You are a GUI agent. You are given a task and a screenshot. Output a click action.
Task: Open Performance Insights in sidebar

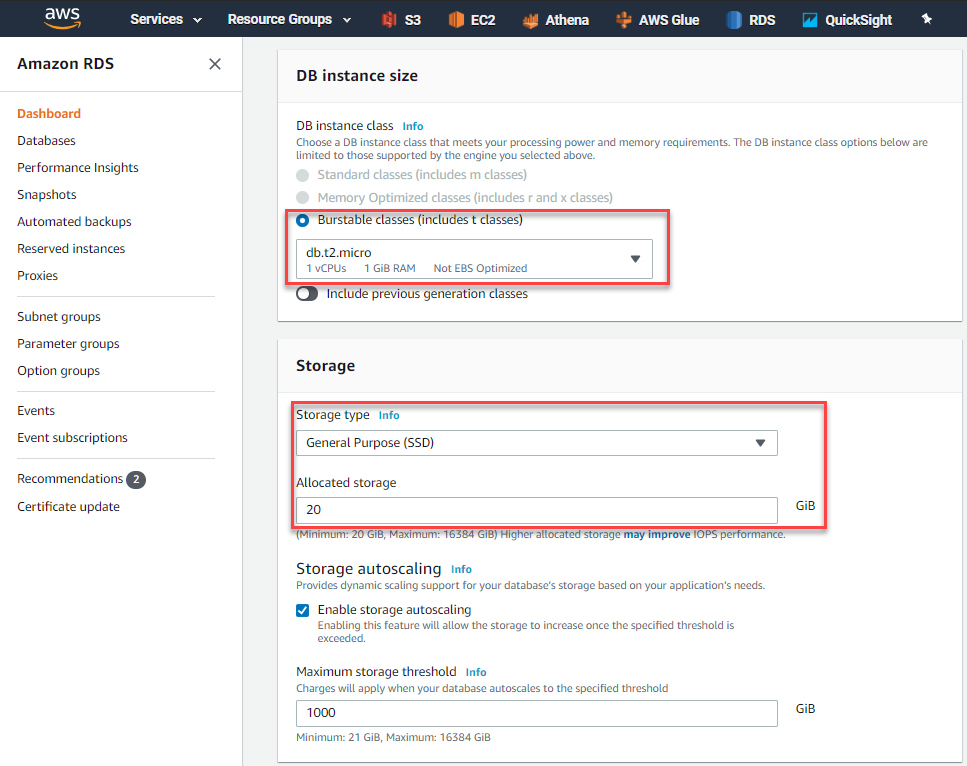pyautogui.click(x=78, y=168)
